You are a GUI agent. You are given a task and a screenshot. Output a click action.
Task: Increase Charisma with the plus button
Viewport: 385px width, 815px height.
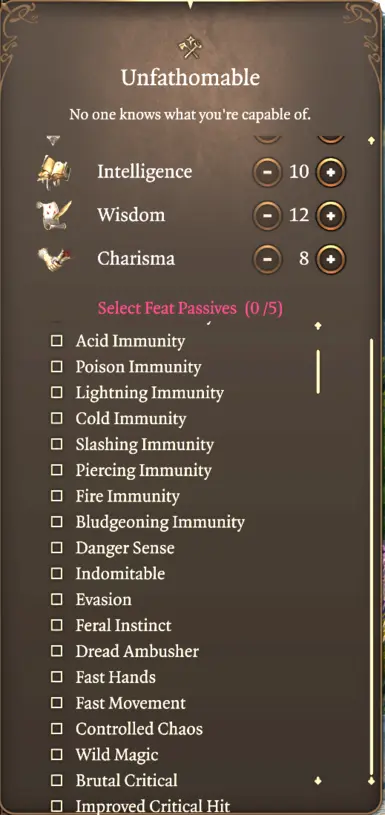331,258
